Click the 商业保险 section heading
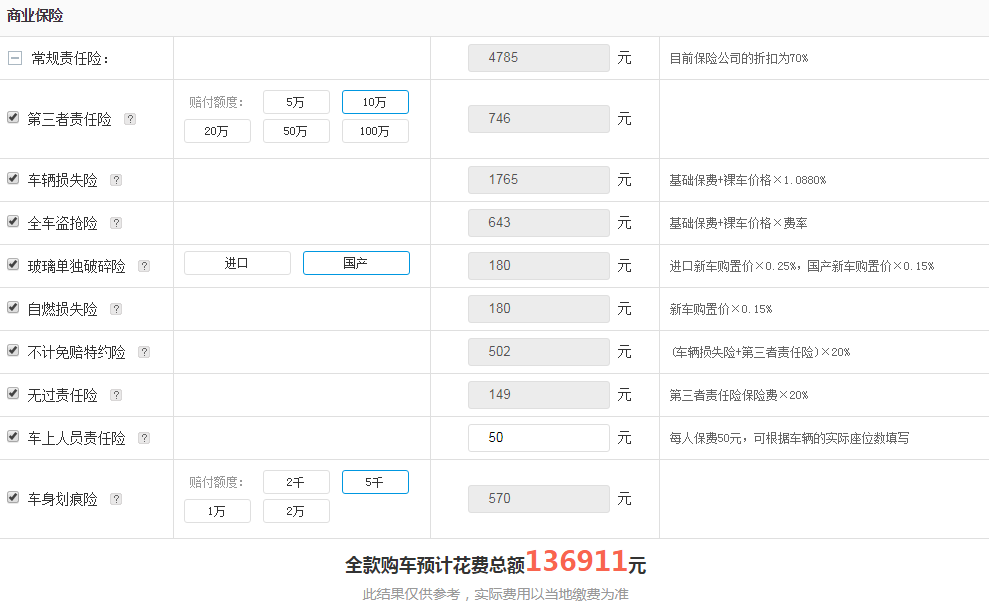 point(35,15)
